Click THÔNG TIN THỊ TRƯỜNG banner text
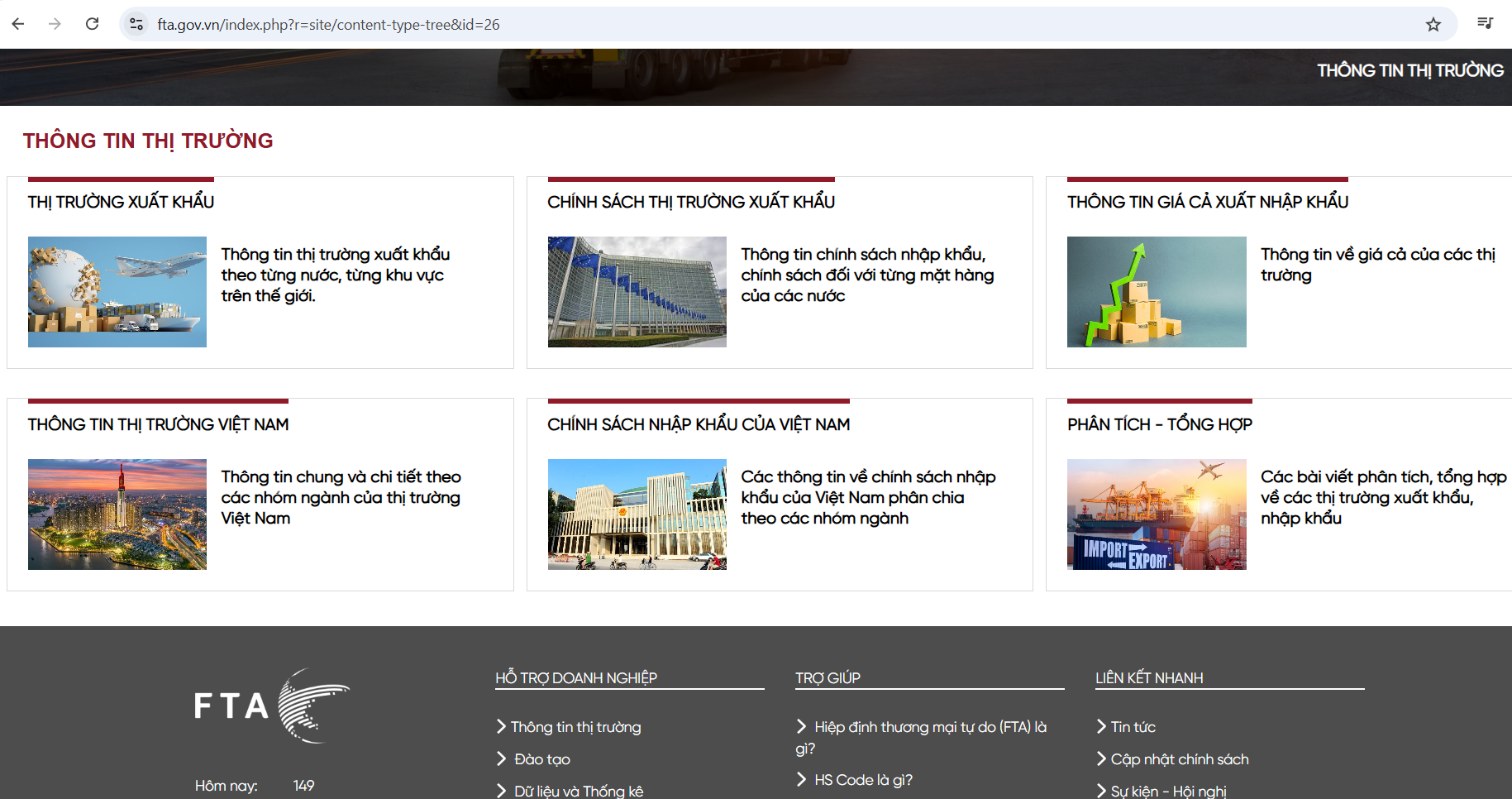This screenshot has height=799, width=1512. pyautogui.click(x=1410, y=70)
